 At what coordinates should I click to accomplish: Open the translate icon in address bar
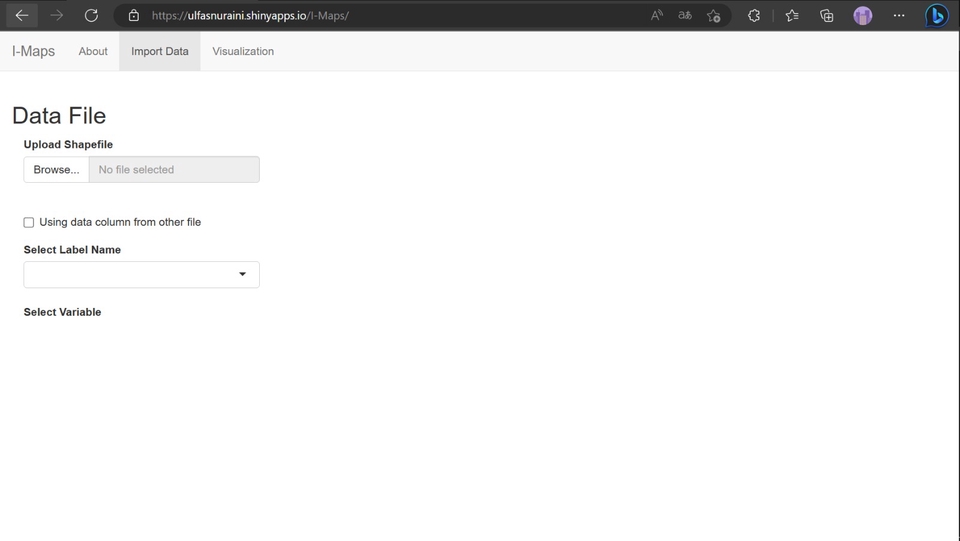pyautogui.click(x=685, y=15)
